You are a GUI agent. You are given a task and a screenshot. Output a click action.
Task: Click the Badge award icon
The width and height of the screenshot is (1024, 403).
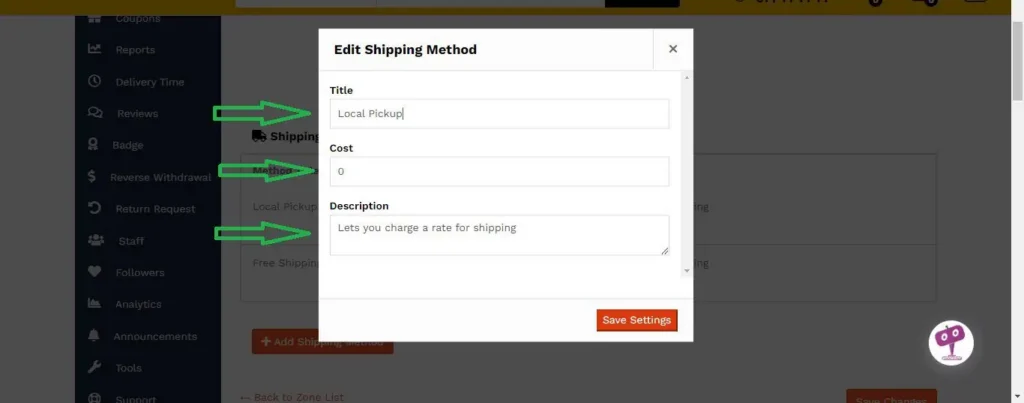click(94, 145)
